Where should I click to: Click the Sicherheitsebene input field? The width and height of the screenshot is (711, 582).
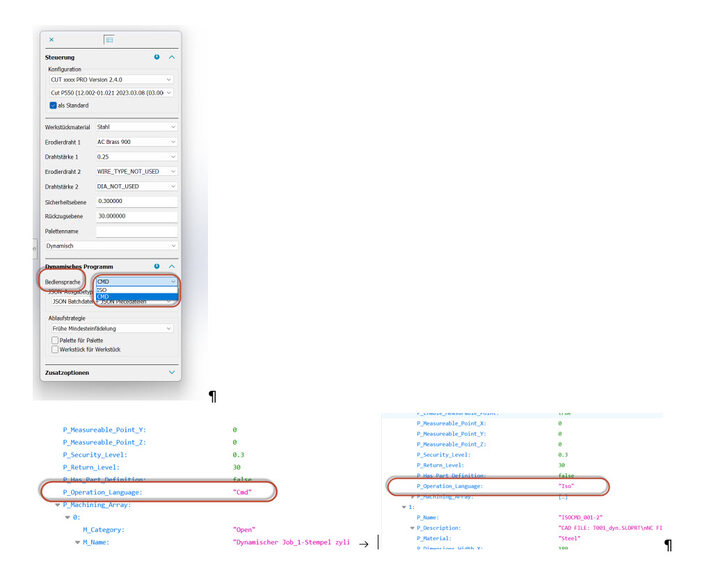click(136, 201)
